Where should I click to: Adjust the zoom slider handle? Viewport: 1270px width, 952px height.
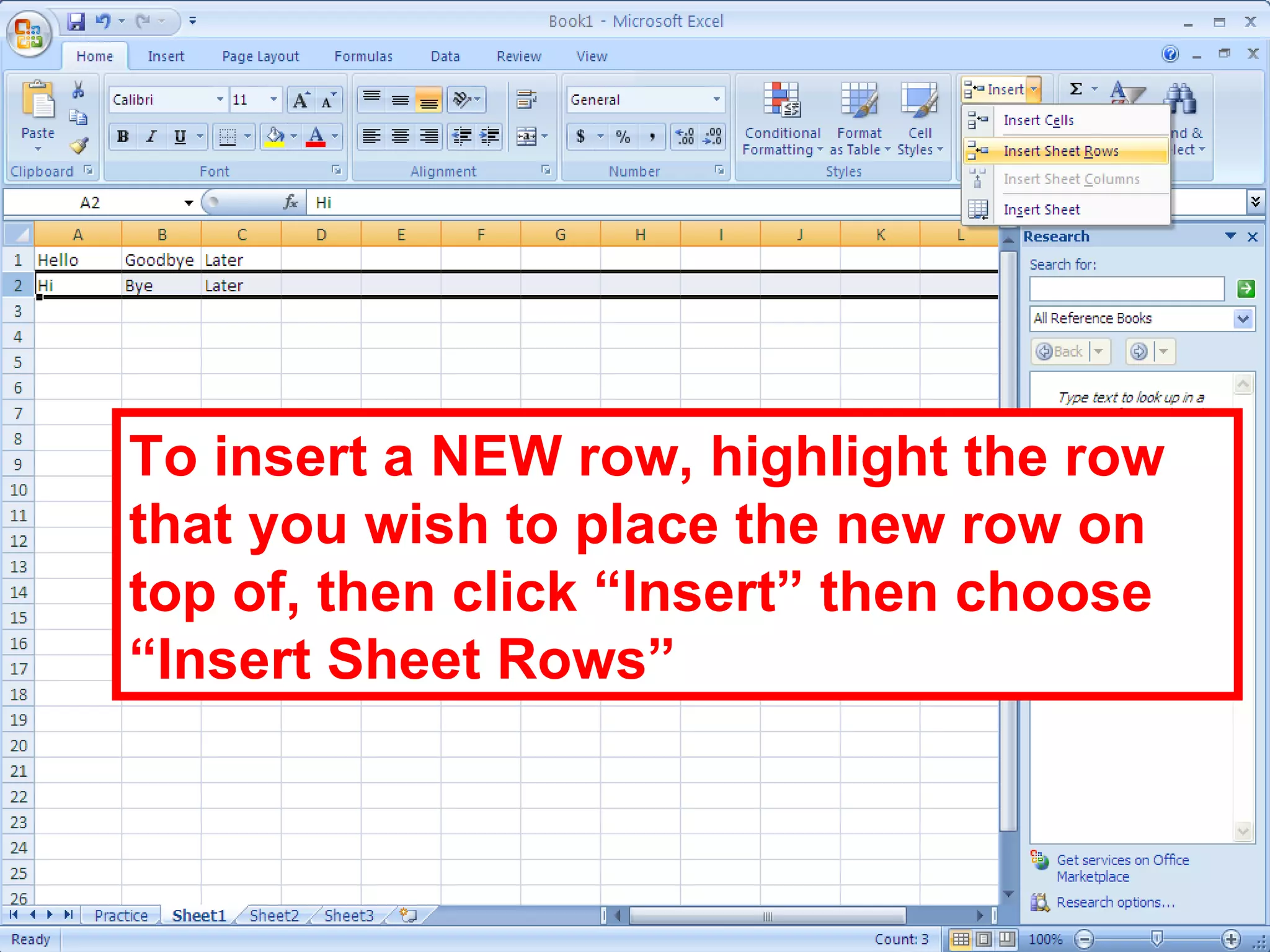click(1157, 938)
